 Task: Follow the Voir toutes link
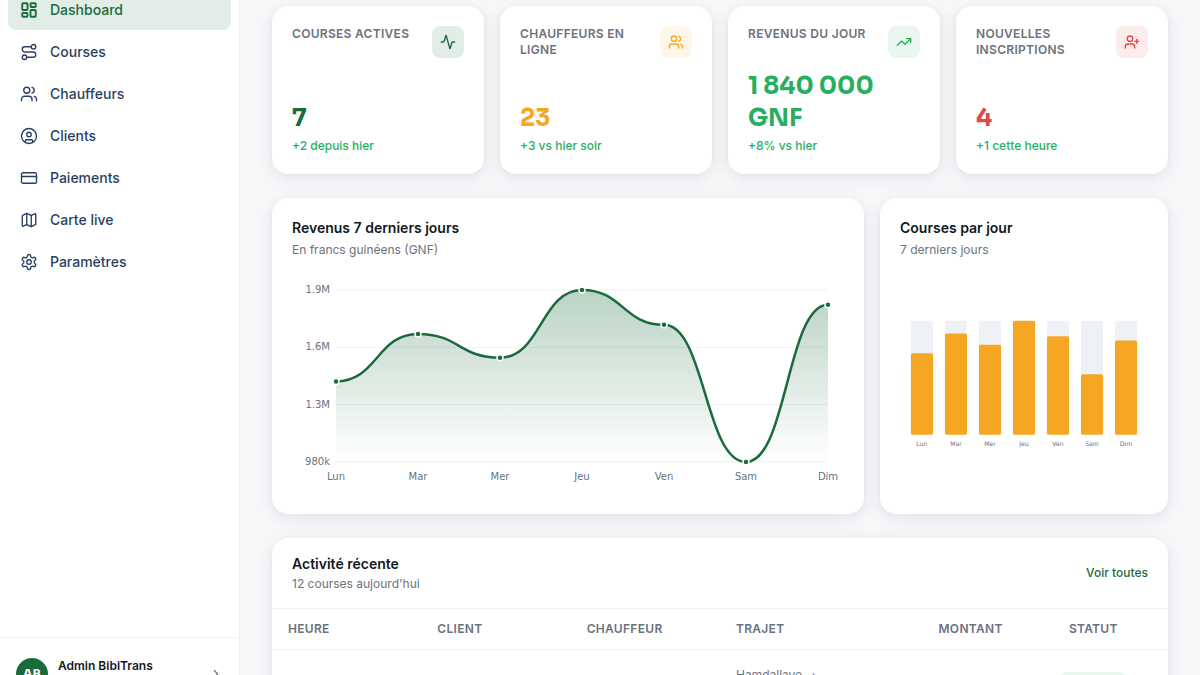[1117, 573]
